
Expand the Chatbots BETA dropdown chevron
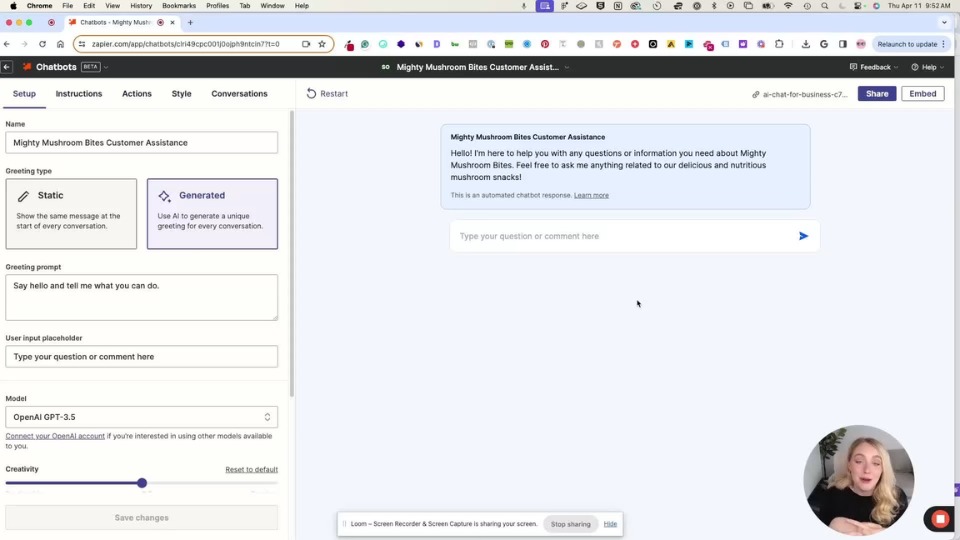pyautogui.click(x=106, y=67)
